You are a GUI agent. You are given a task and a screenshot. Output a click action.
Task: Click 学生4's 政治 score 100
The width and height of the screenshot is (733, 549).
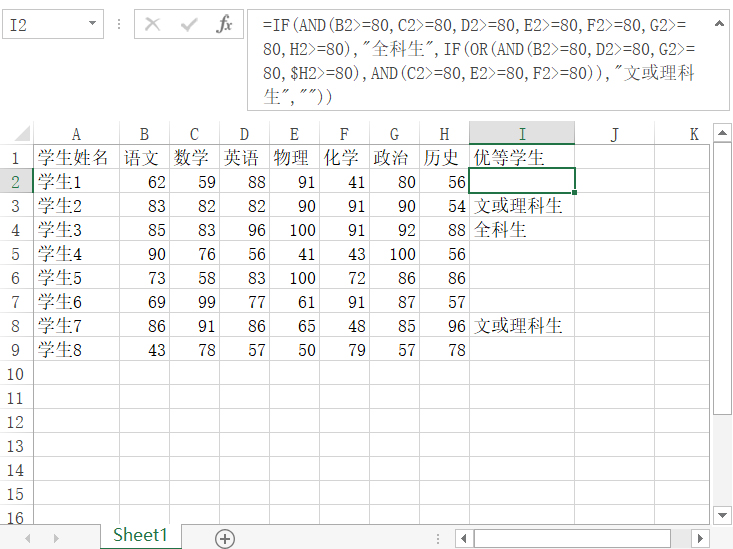tap(395, 253)
